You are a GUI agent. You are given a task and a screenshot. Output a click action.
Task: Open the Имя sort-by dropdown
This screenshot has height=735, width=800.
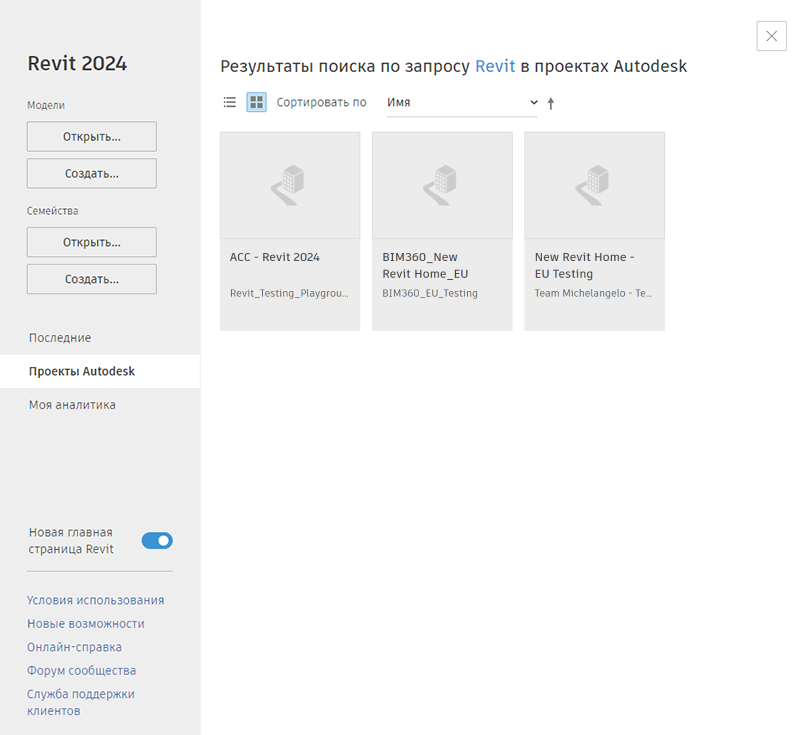[462, 103]
